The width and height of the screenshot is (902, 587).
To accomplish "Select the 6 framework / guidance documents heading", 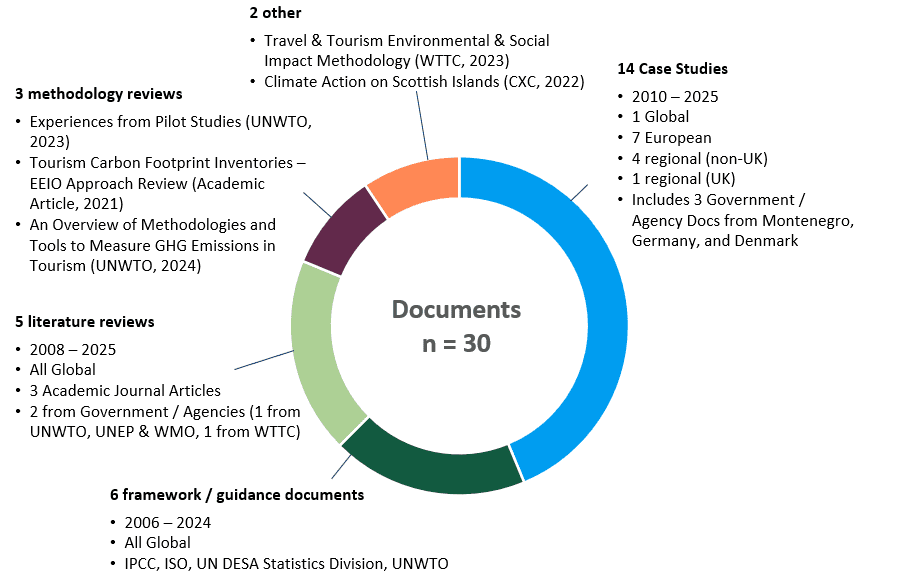I will click(237, 494).
